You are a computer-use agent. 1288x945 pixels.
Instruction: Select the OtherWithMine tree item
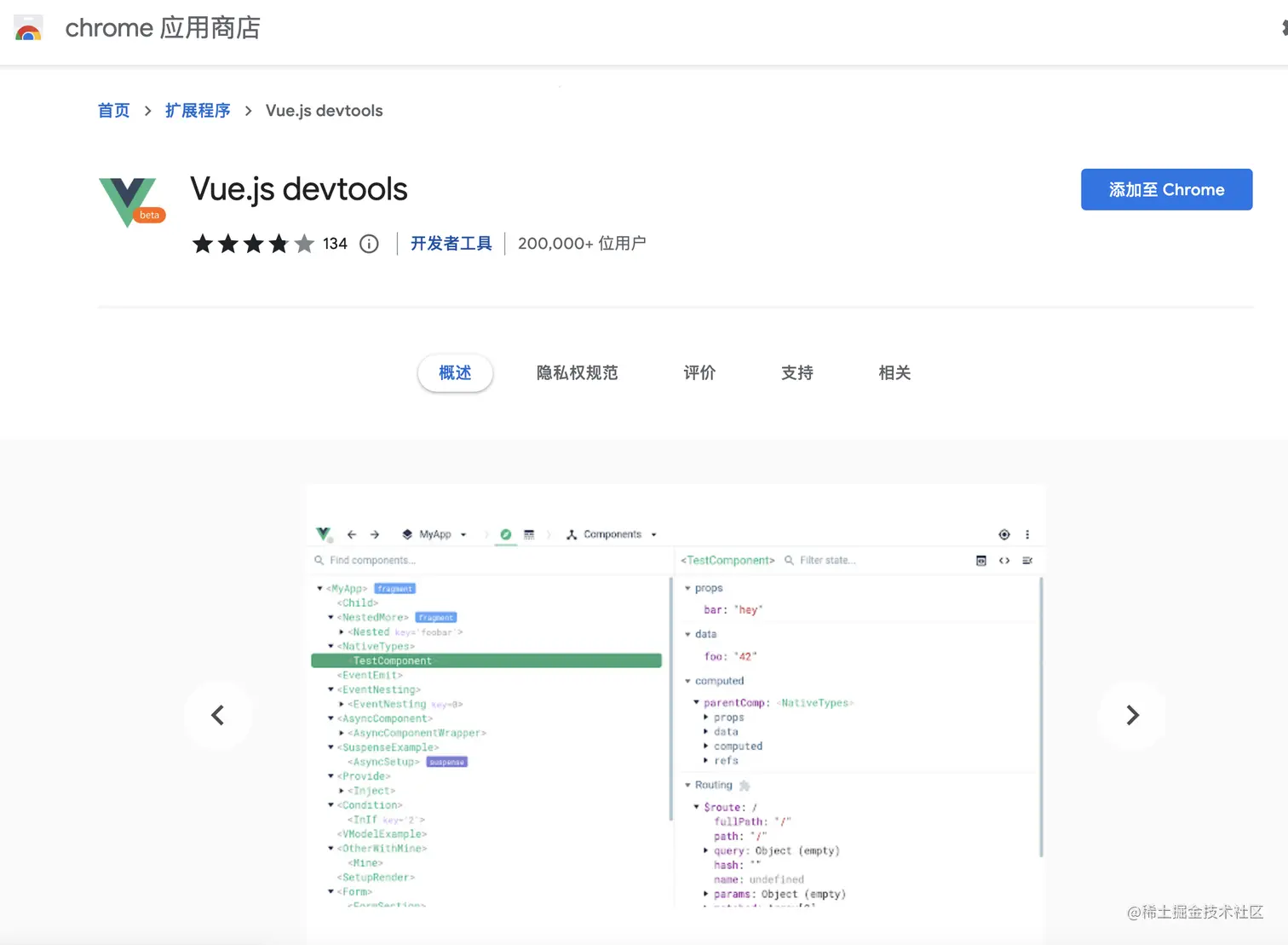382,849
